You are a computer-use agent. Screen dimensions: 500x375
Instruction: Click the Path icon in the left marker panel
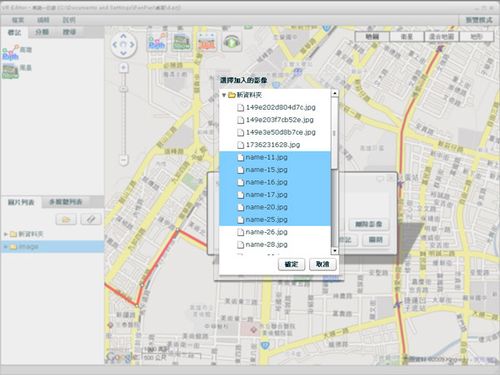[x=10, y=52]
